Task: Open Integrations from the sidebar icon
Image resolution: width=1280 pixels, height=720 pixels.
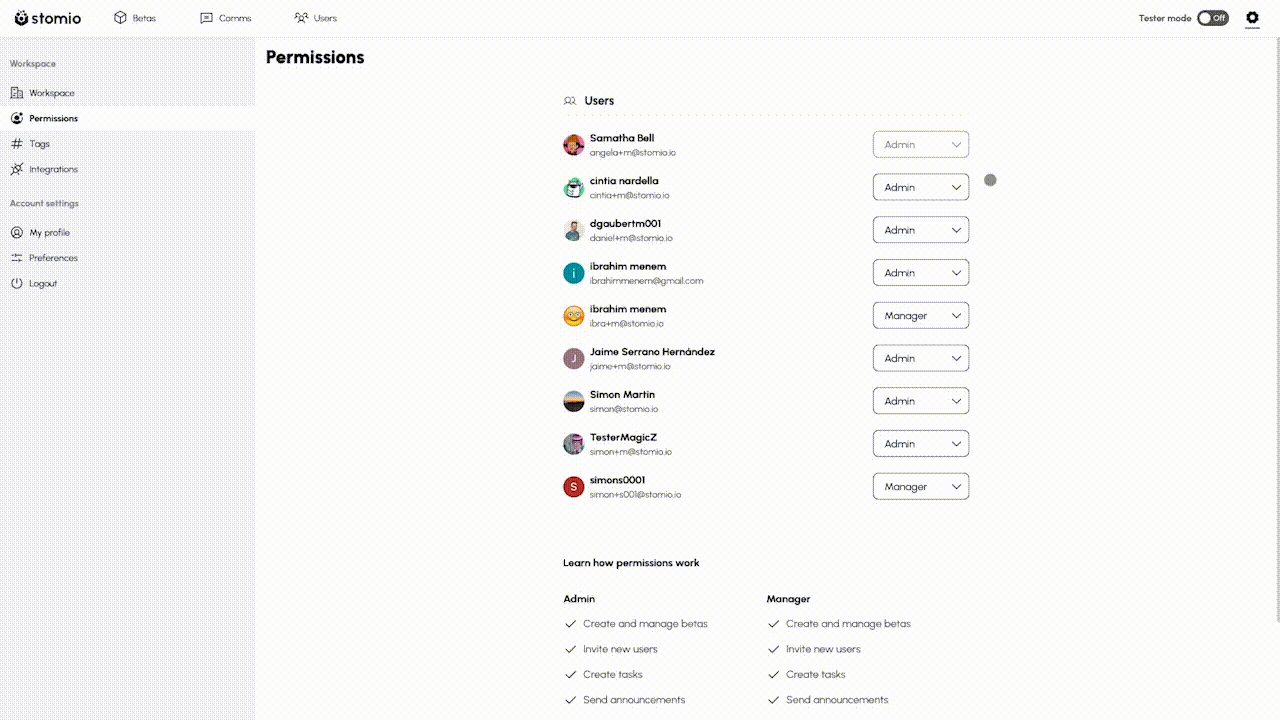Action: (x=18, y=168)
